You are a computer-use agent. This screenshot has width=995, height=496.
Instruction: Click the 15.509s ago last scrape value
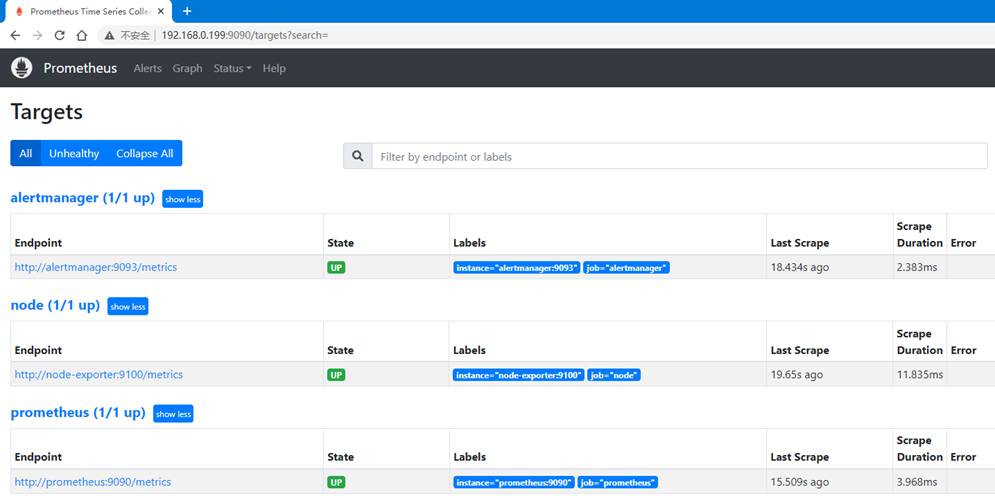click(800, 483)
